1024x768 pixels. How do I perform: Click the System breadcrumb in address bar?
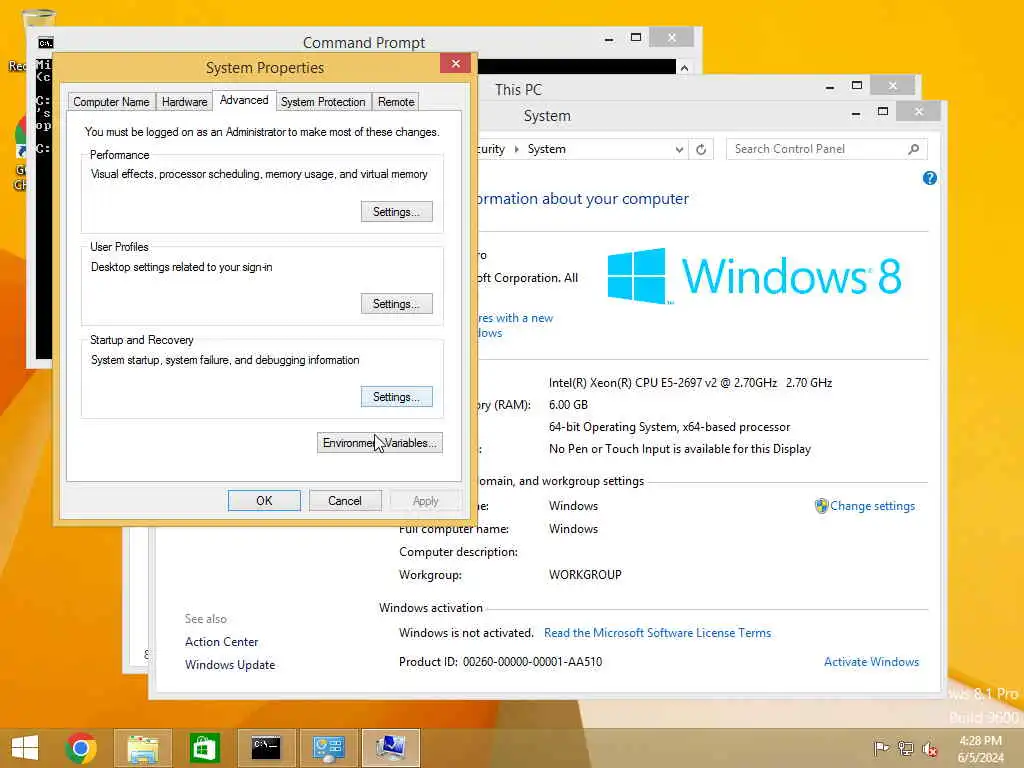(x=547, y=149)
